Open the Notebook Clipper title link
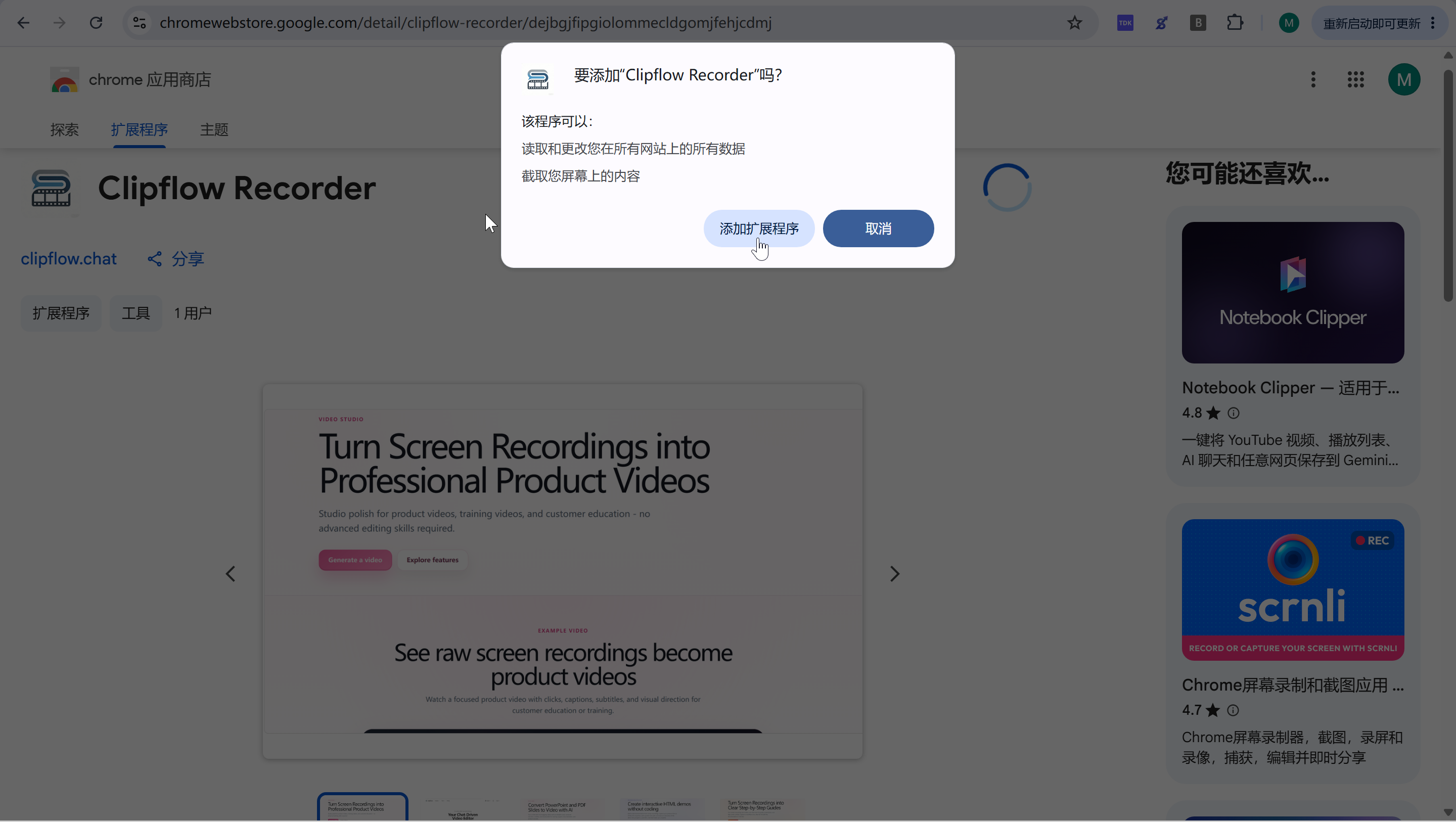Image resolution: width=1456 pixels, height=822 pixels. [1290, 388]
